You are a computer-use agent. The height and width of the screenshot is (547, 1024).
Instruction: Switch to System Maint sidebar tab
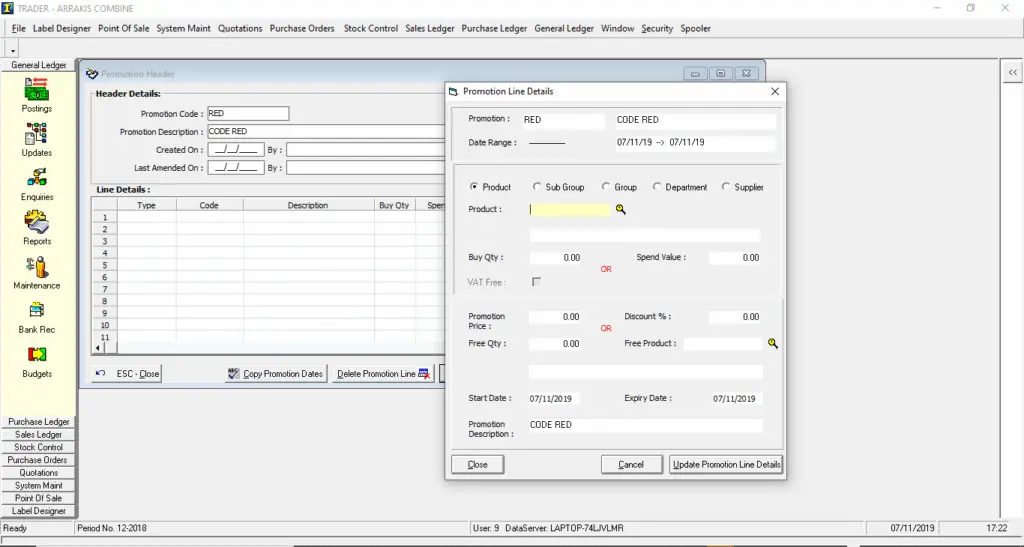coord(39,486)
